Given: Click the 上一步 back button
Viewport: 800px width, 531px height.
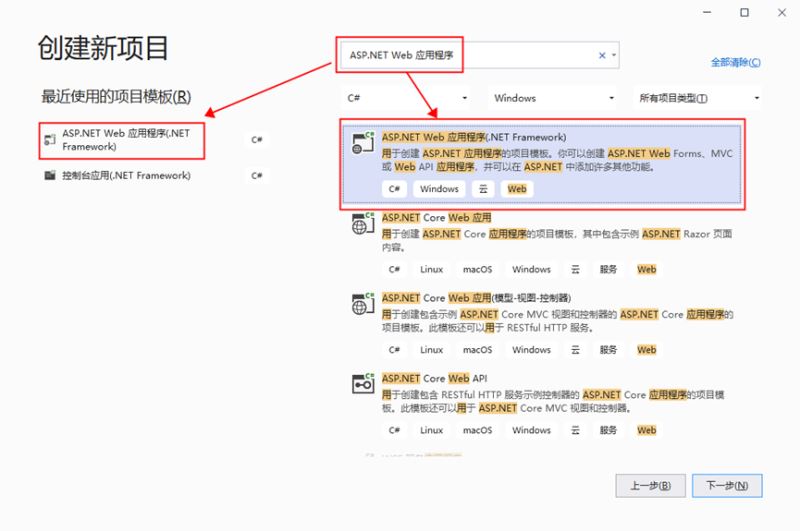Looking at the screenshot, I should pos(651,486).
